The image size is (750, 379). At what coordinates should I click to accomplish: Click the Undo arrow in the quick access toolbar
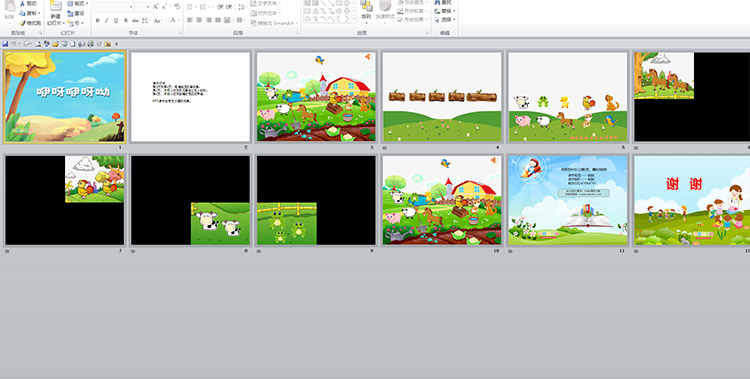click(x=14, y=44)
